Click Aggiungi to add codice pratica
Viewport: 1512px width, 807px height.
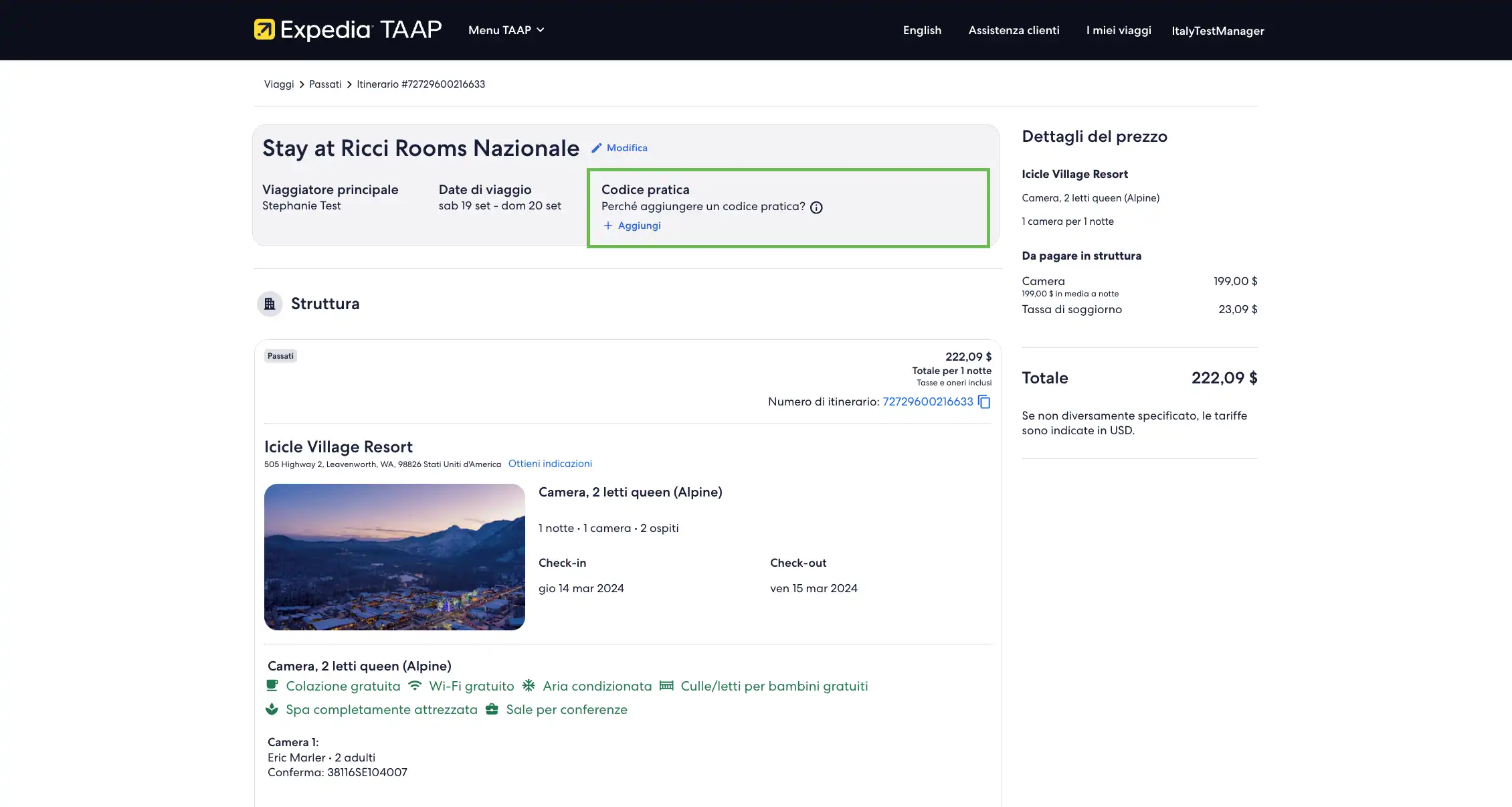(639, 226)
